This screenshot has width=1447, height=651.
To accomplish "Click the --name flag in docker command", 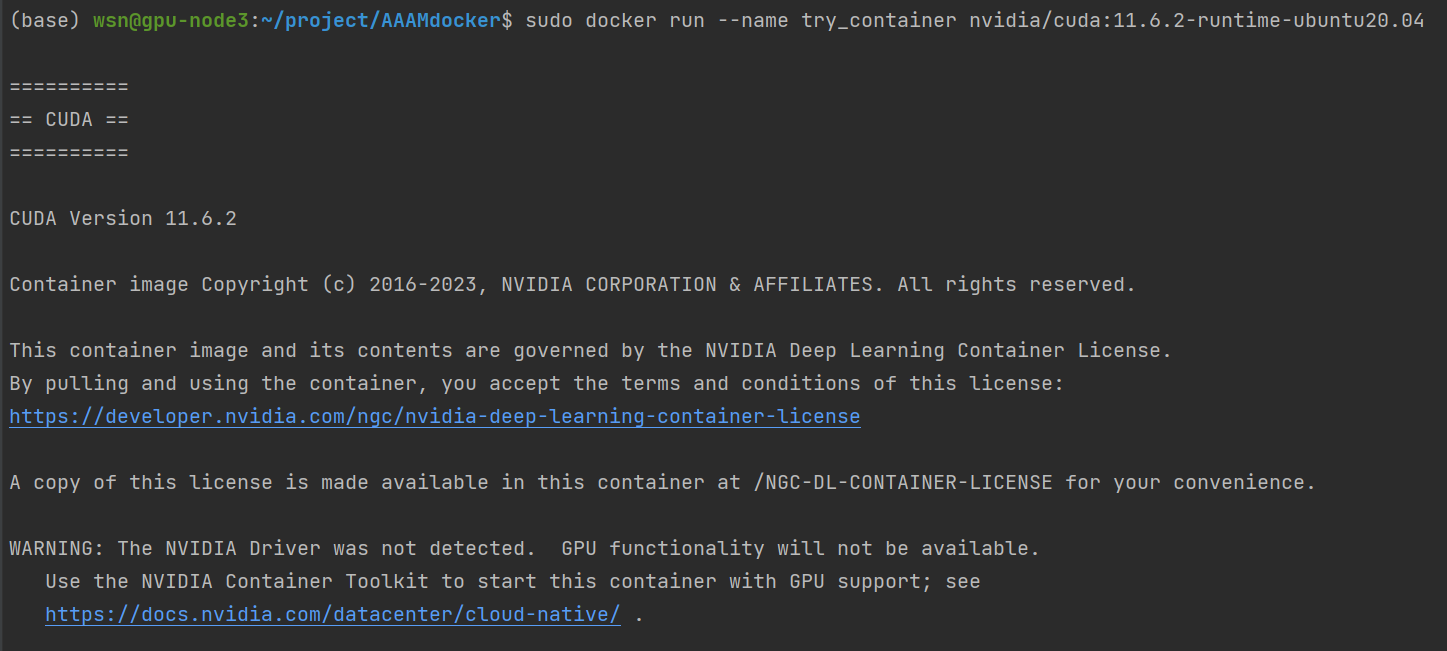I will [x=753, y=20].
